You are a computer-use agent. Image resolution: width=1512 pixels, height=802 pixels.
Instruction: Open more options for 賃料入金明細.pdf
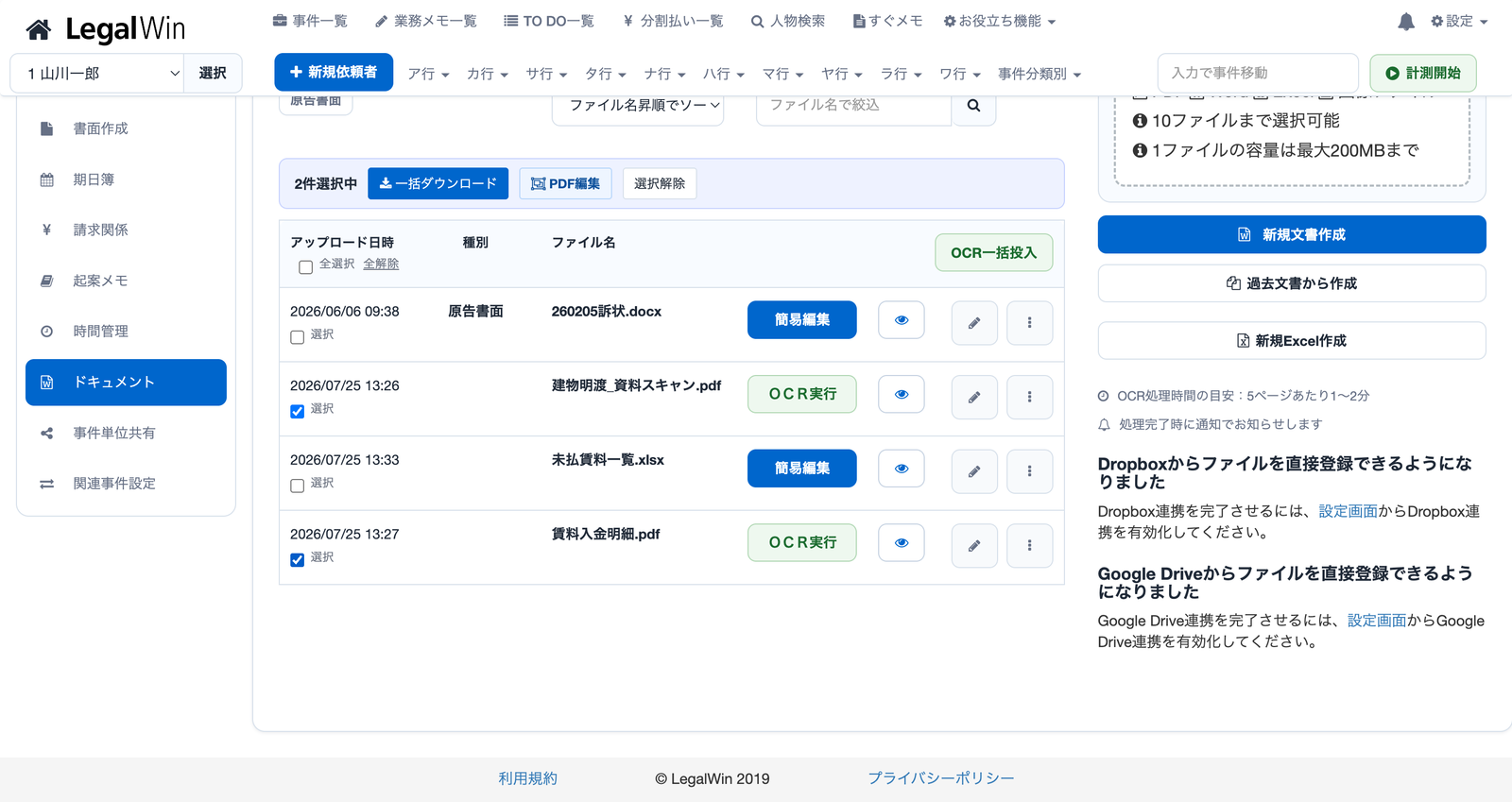[1030, 545]
